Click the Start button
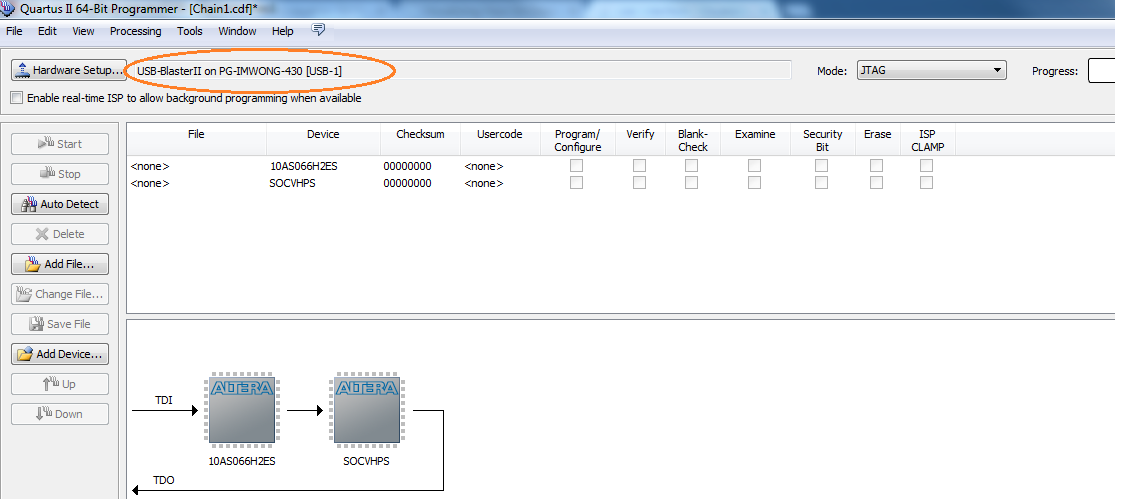 click(x=60, y=144)
